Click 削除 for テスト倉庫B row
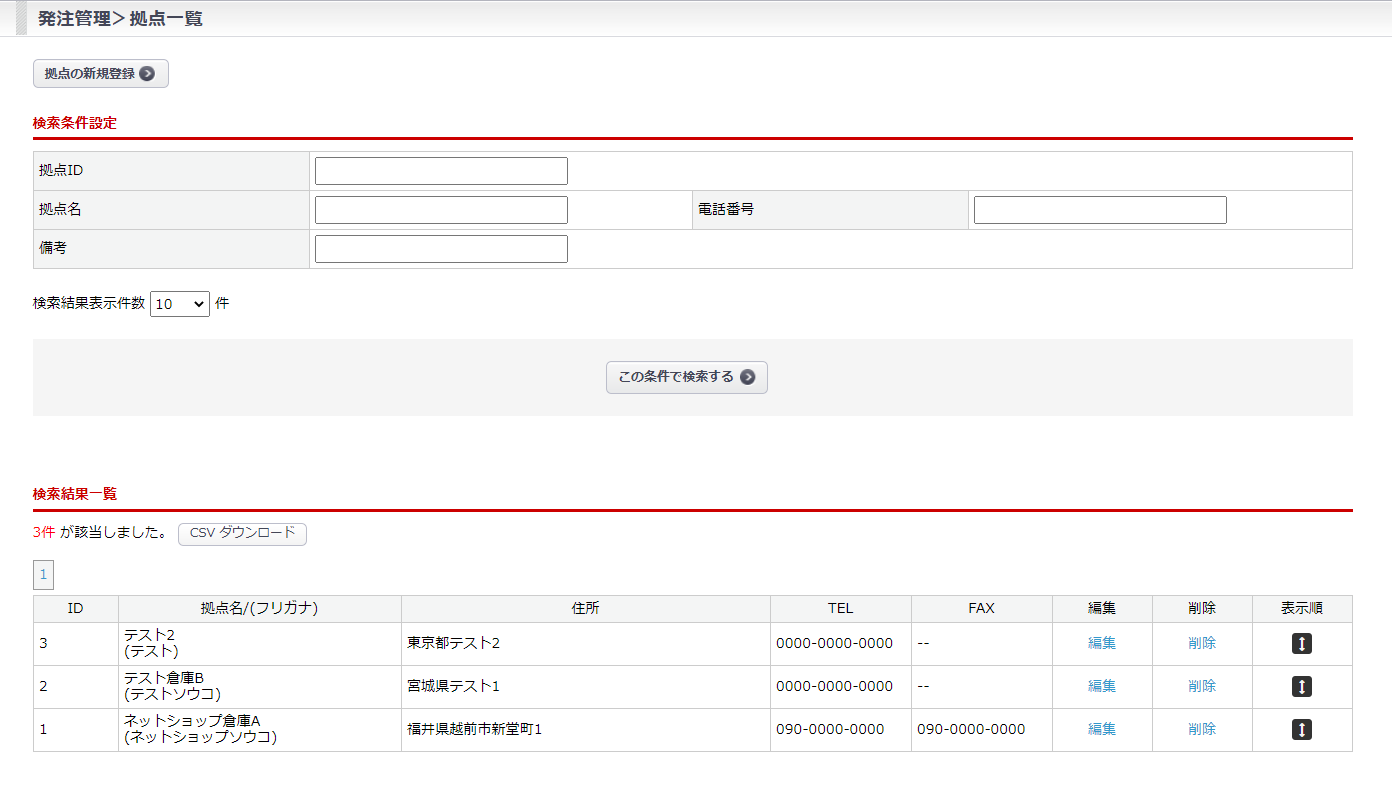1392x791 pixels. point(1202,686)
